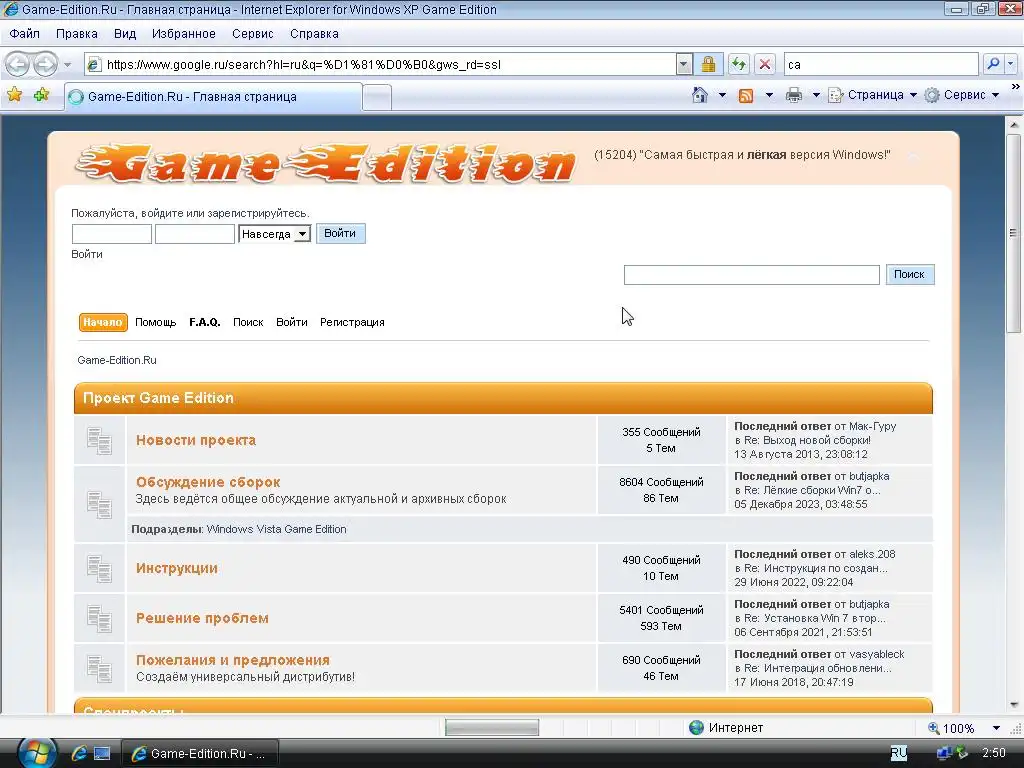The image size is (1024, 768).
Task: Click the Начало navigation tab
Action: click(x=103, y=322)
